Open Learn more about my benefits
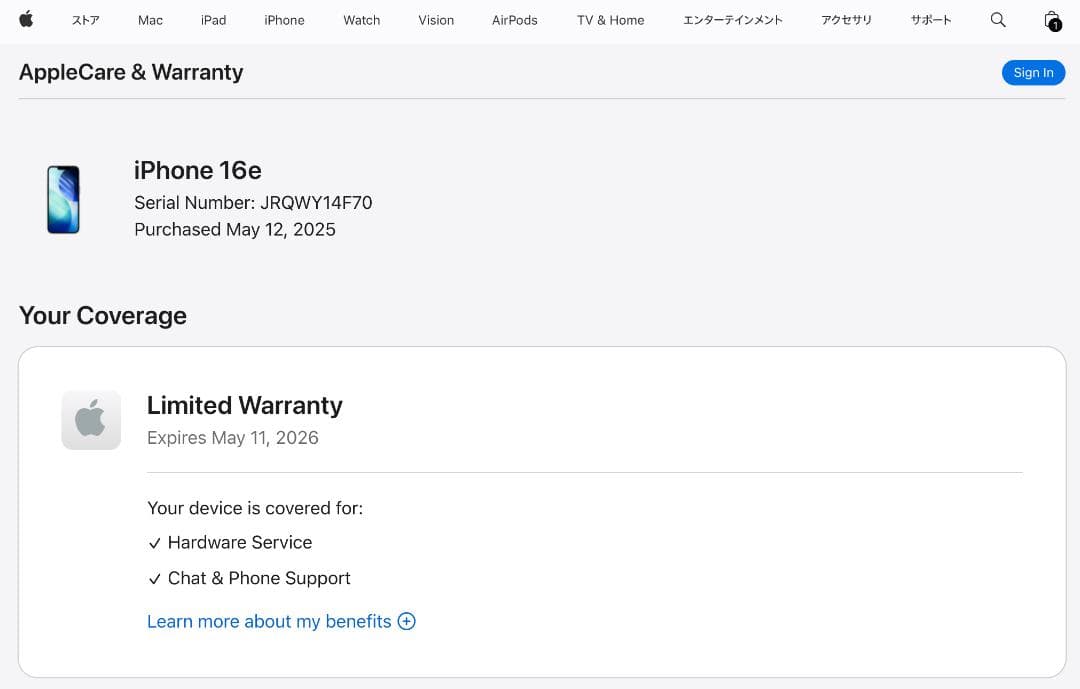The height and width of the screenshot is (689, 1080). click(269, 621)
